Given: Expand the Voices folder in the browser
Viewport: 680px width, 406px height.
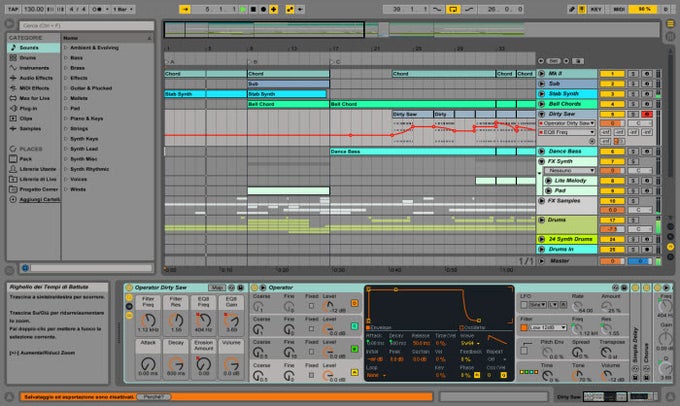Looking at the screenshot, I should click(x=66, y=179).
